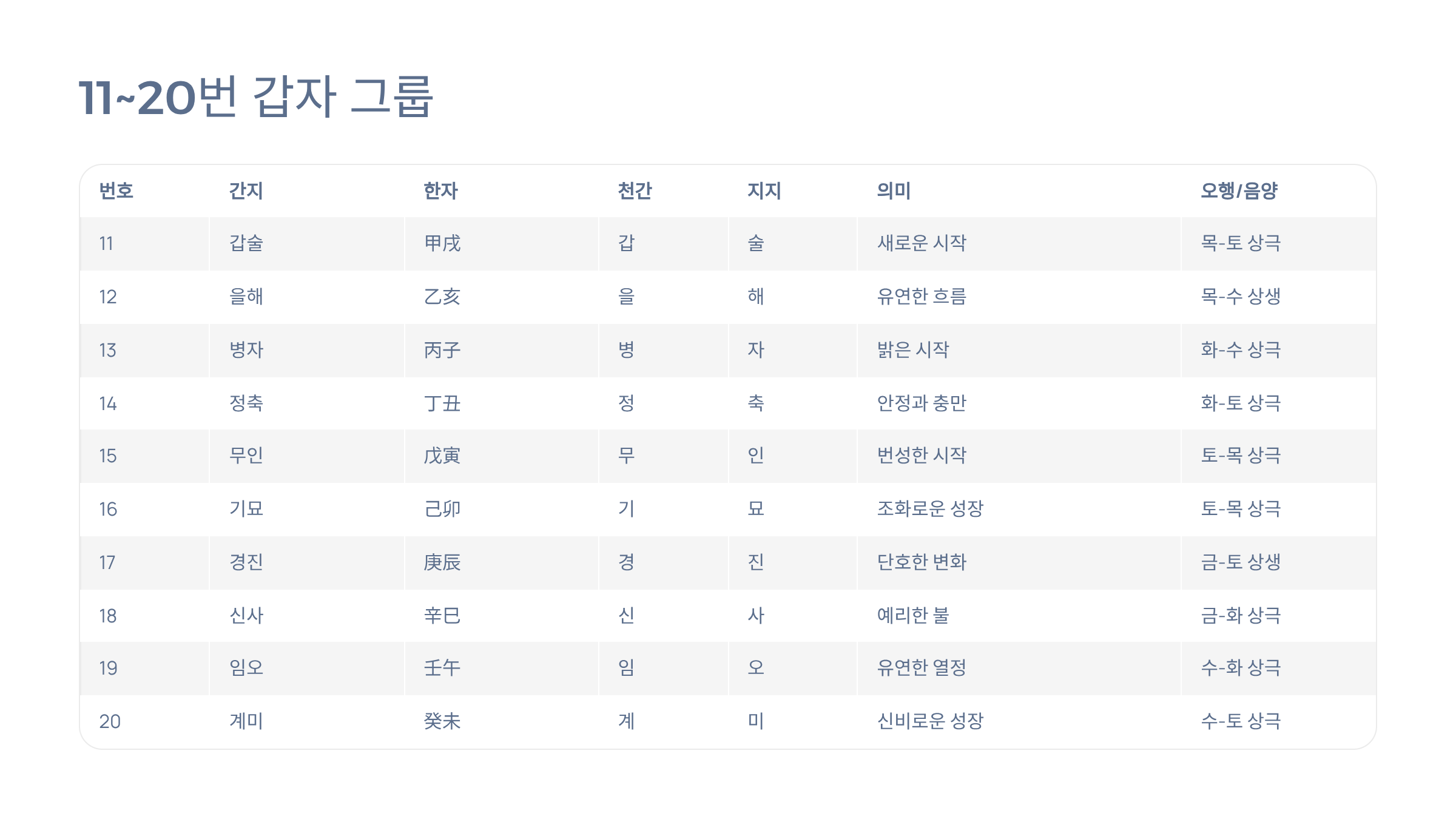Click the slide title 11~20번 갑자 그룹
Viewport: 1456px width, 819px height.
(255, 97)
